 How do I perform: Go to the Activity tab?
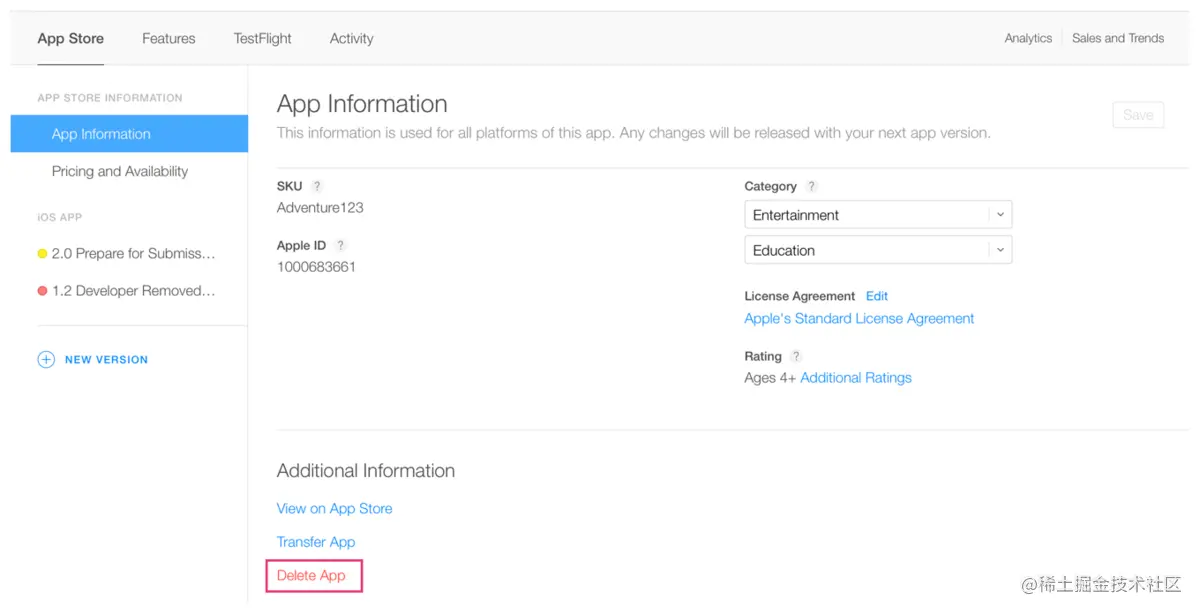tap(352, 39)
